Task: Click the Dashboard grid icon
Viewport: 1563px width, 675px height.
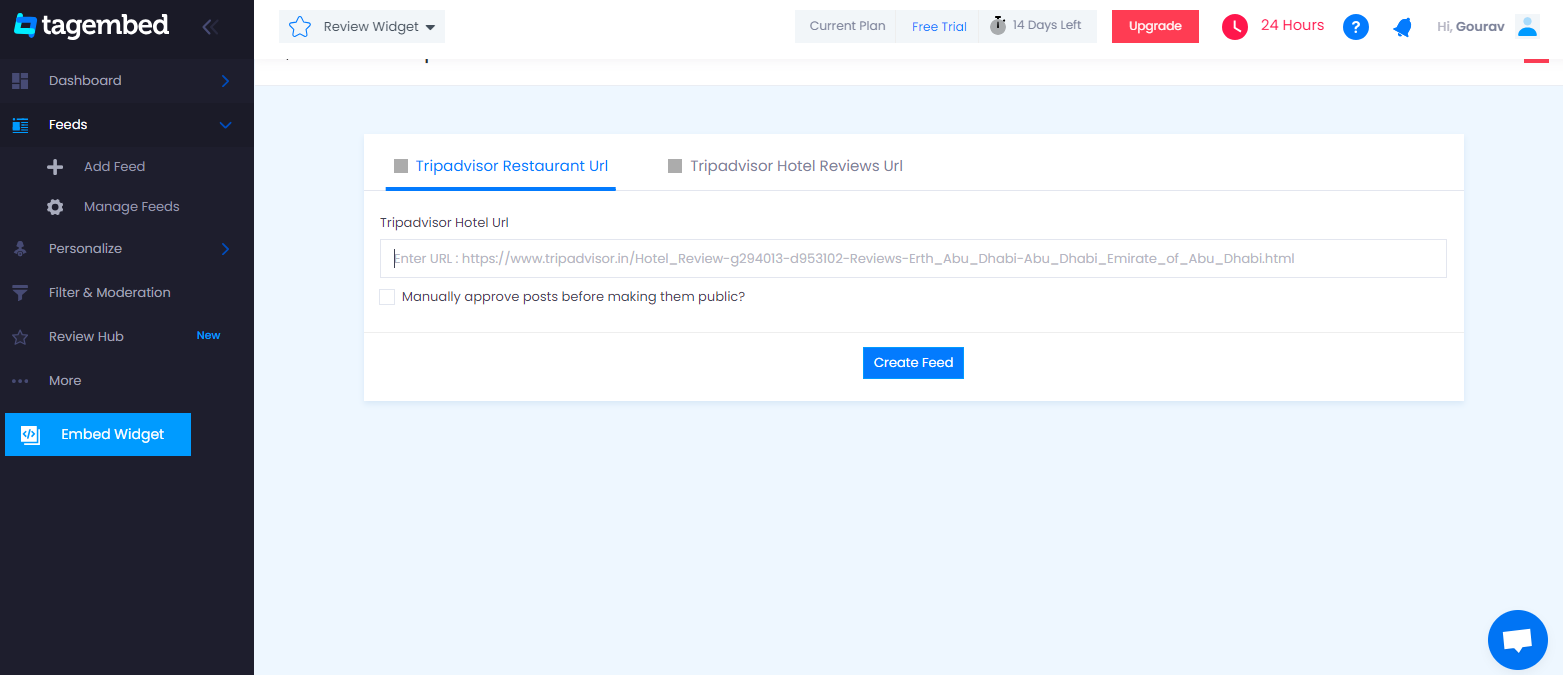Action: [20, 81]
